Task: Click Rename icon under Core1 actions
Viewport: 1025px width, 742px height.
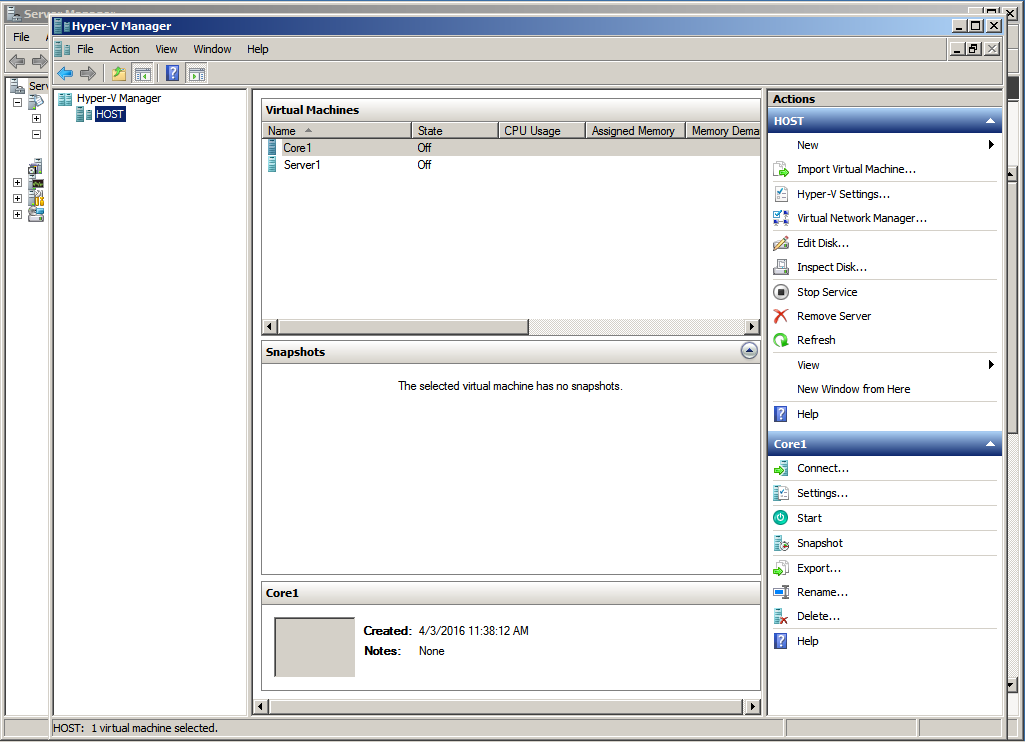Action: point(781,592)
